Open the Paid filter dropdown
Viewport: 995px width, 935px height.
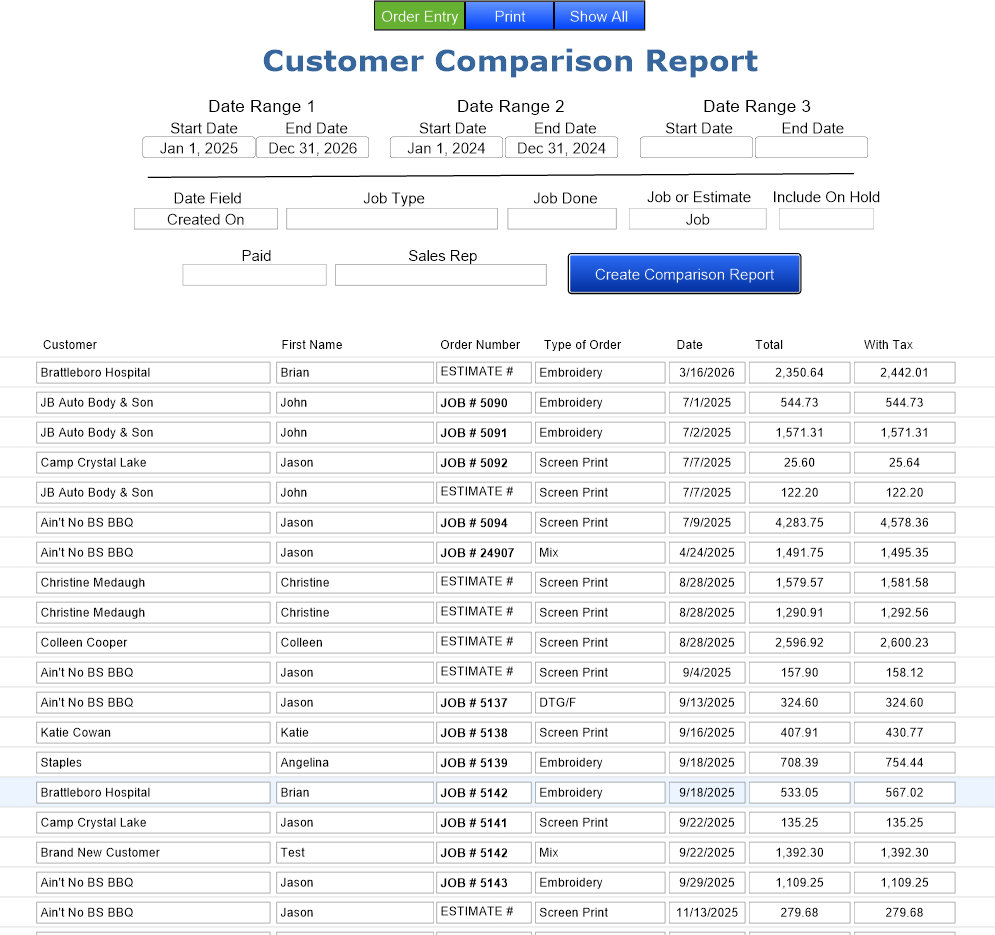click(x=254, y=274)
